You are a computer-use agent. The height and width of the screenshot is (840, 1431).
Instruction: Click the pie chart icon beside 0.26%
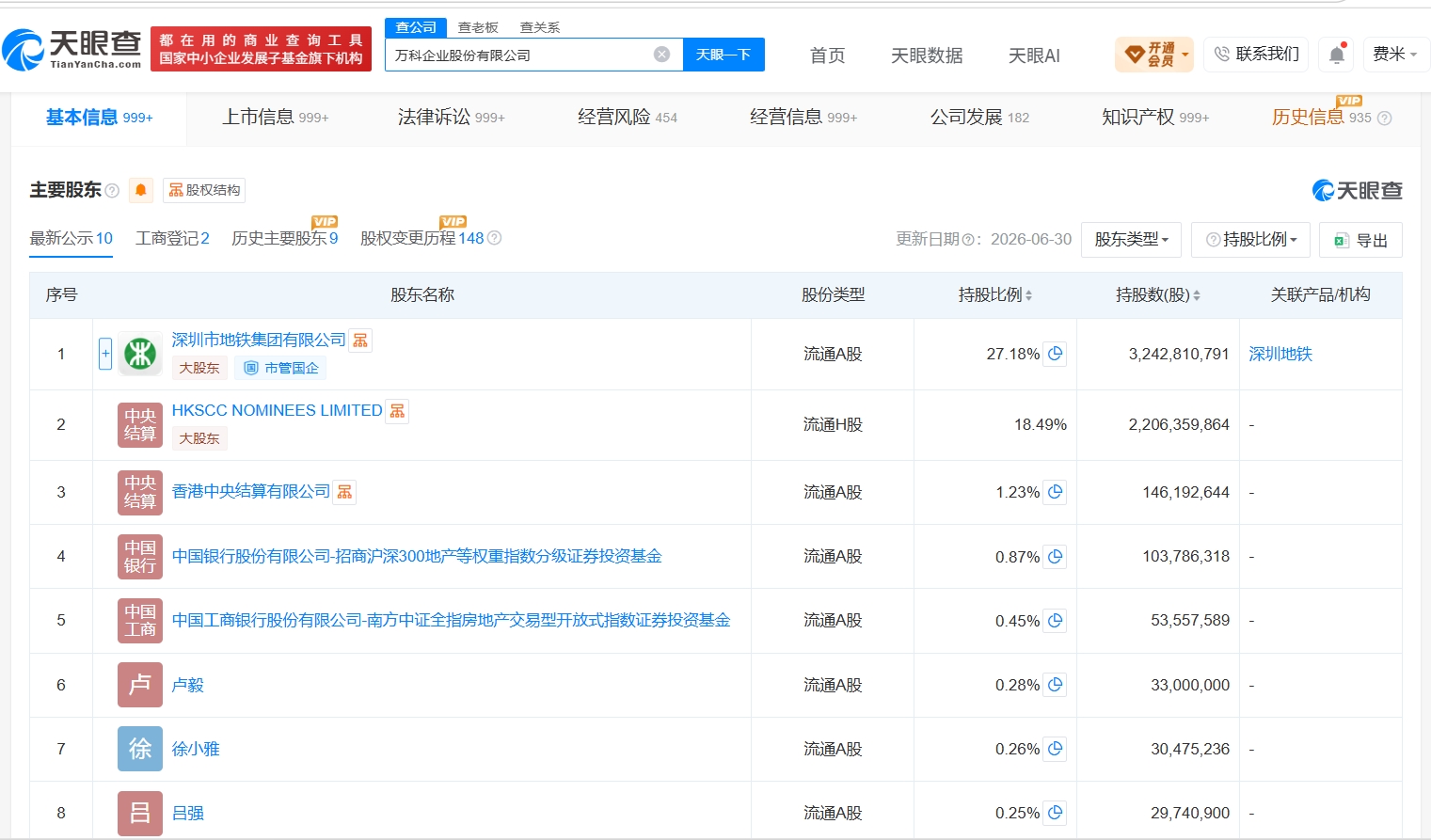(1056, 749)
